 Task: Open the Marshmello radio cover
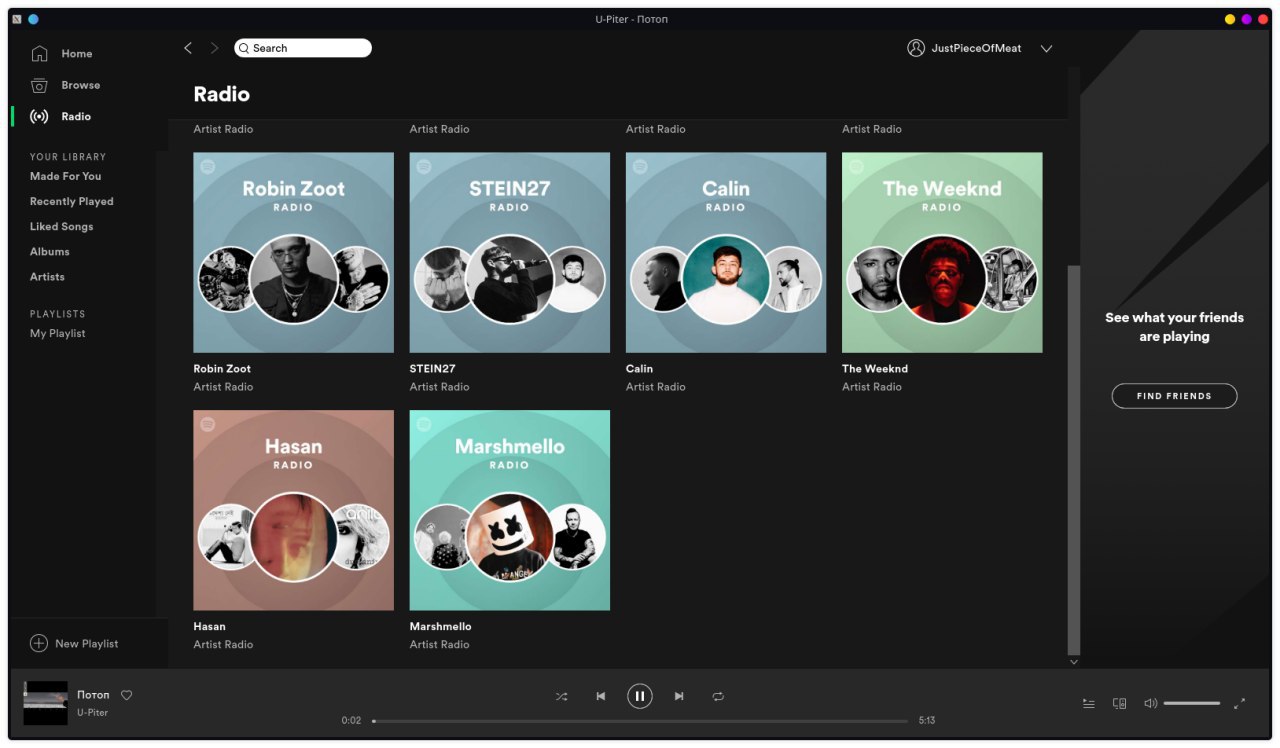pos(509,510)
